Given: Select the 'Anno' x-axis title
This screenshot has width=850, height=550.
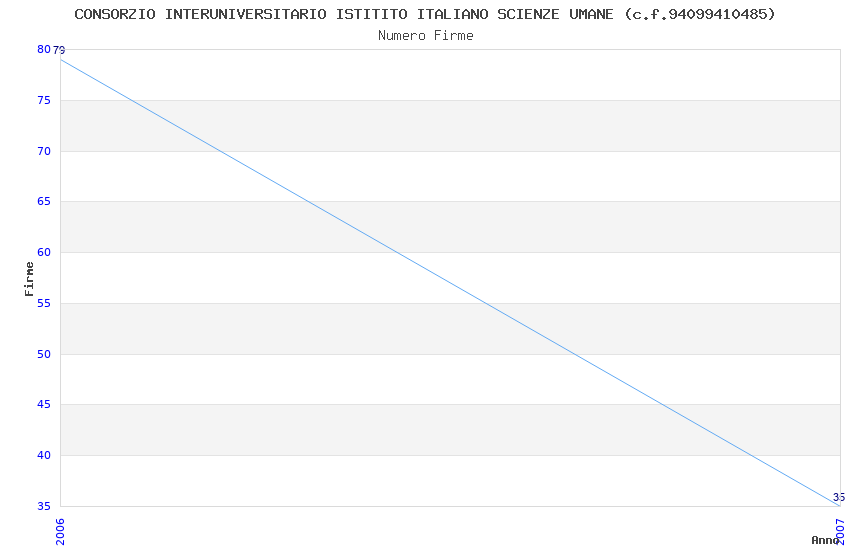Looking at the screenshot, I should [x=825, y=540].
